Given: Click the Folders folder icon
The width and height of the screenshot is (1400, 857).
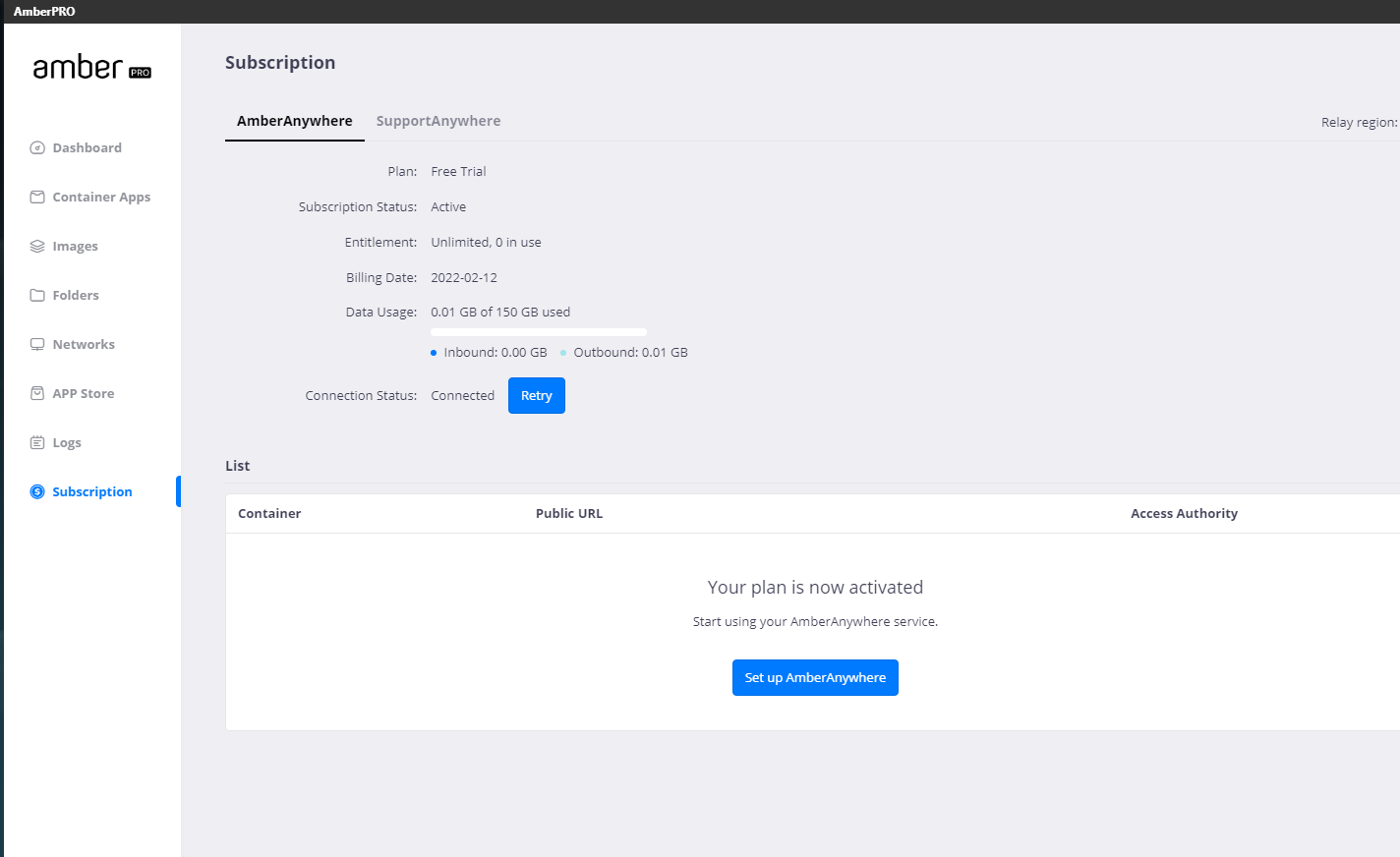Looking at the screenshot, I should (37, 296).
